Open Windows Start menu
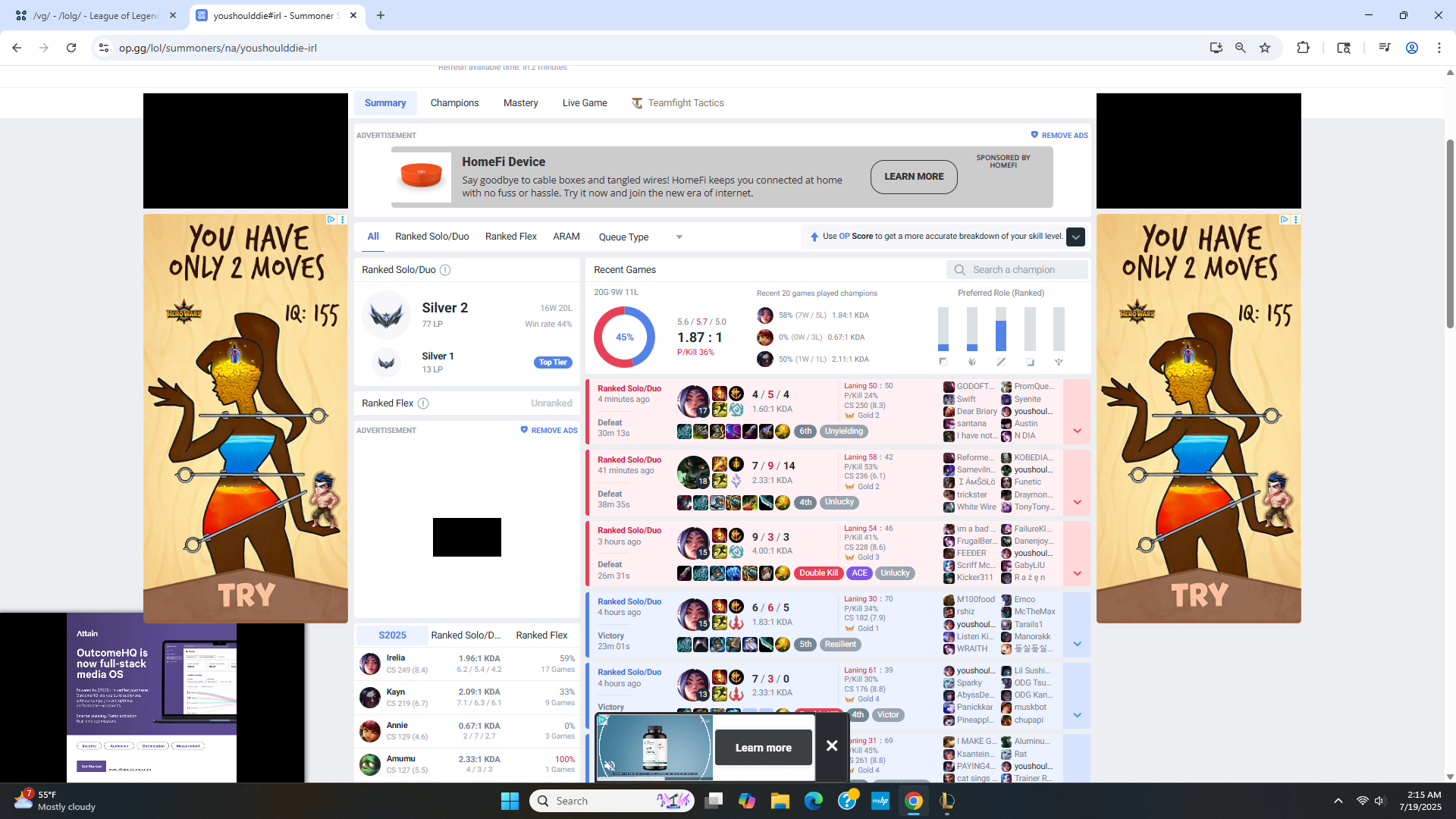The width and height of the screenshot is (1456, 819). pyautogui.click(x=510, y=801)
